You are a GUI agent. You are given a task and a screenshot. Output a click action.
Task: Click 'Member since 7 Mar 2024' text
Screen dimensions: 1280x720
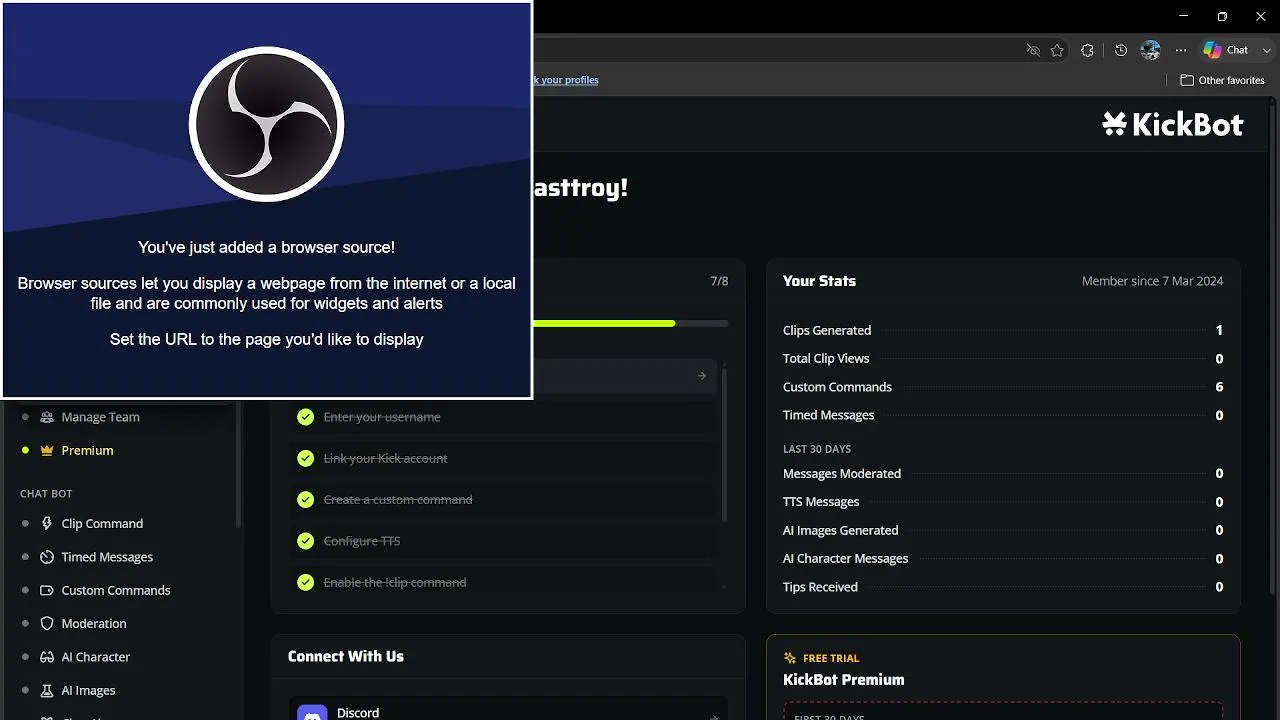1152,281
